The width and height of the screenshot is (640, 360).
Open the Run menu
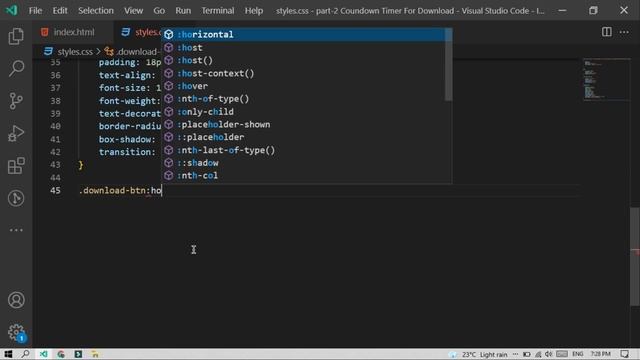(183, 11)
